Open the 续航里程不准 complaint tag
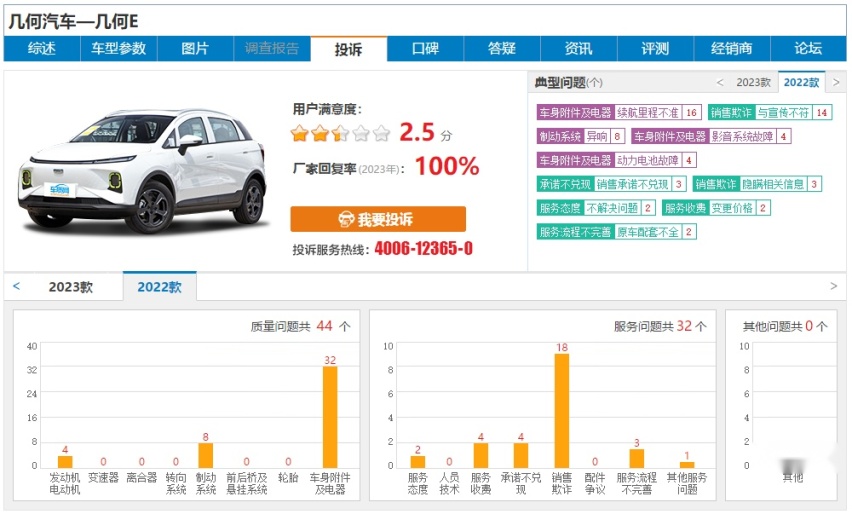852x514 pixels. [x=617, y=112]
